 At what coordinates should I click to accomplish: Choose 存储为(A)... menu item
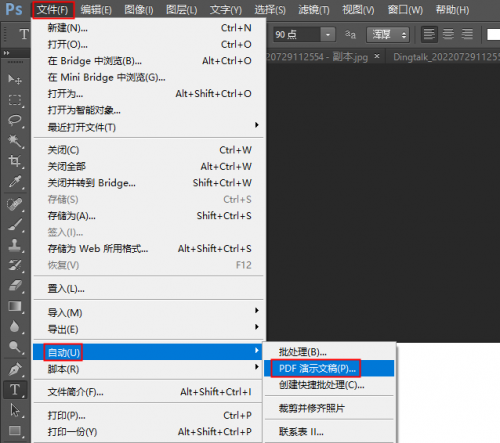[149, 216]
